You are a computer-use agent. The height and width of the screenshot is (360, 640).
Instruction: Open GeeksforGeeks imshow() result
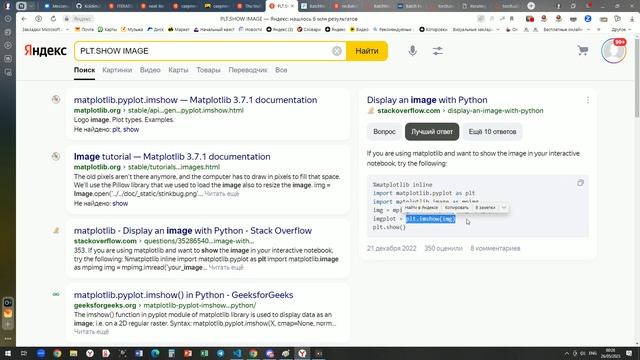183,295
